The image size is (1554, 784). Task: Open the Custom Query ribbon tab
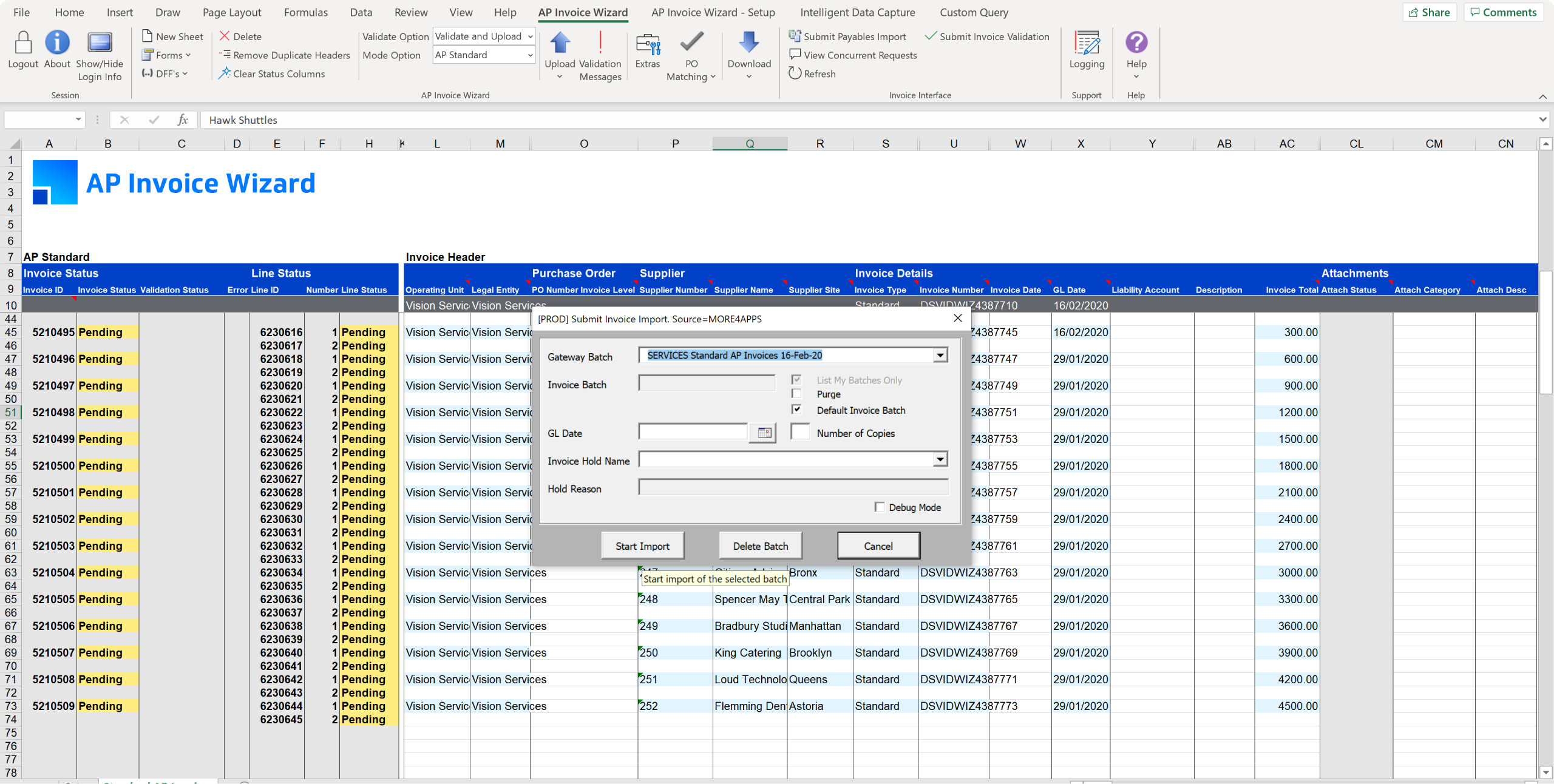coord(974,12)
